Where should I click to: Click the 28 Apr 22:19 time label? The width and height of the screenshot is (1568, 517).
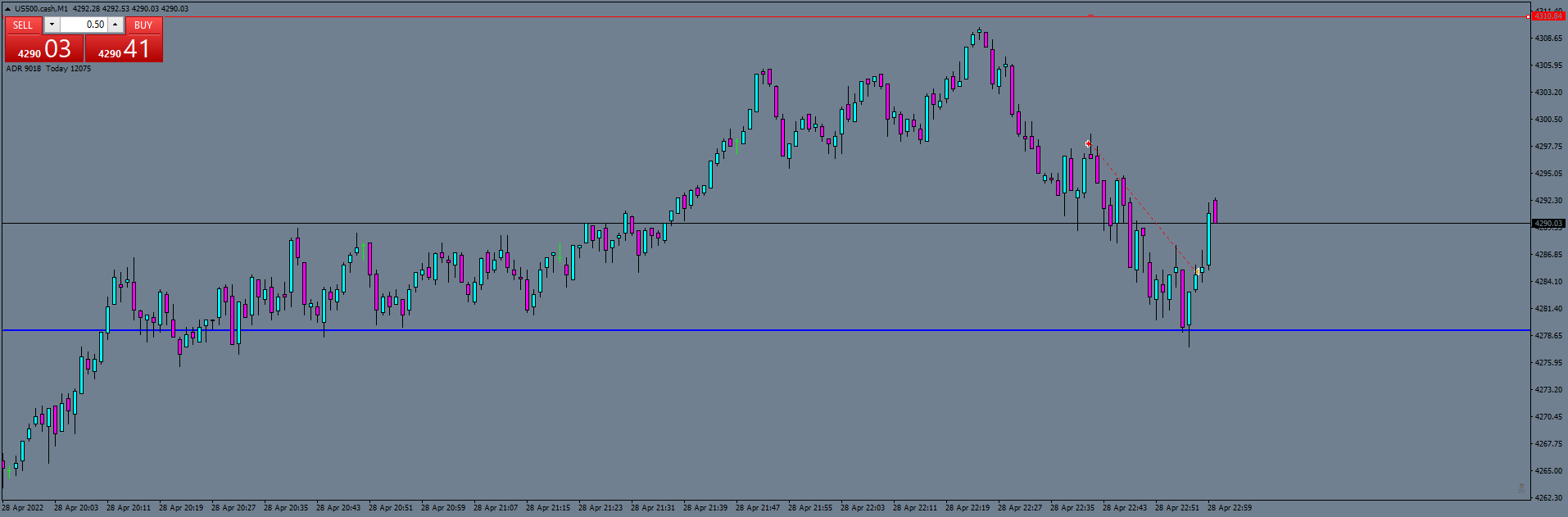point(968,508)
